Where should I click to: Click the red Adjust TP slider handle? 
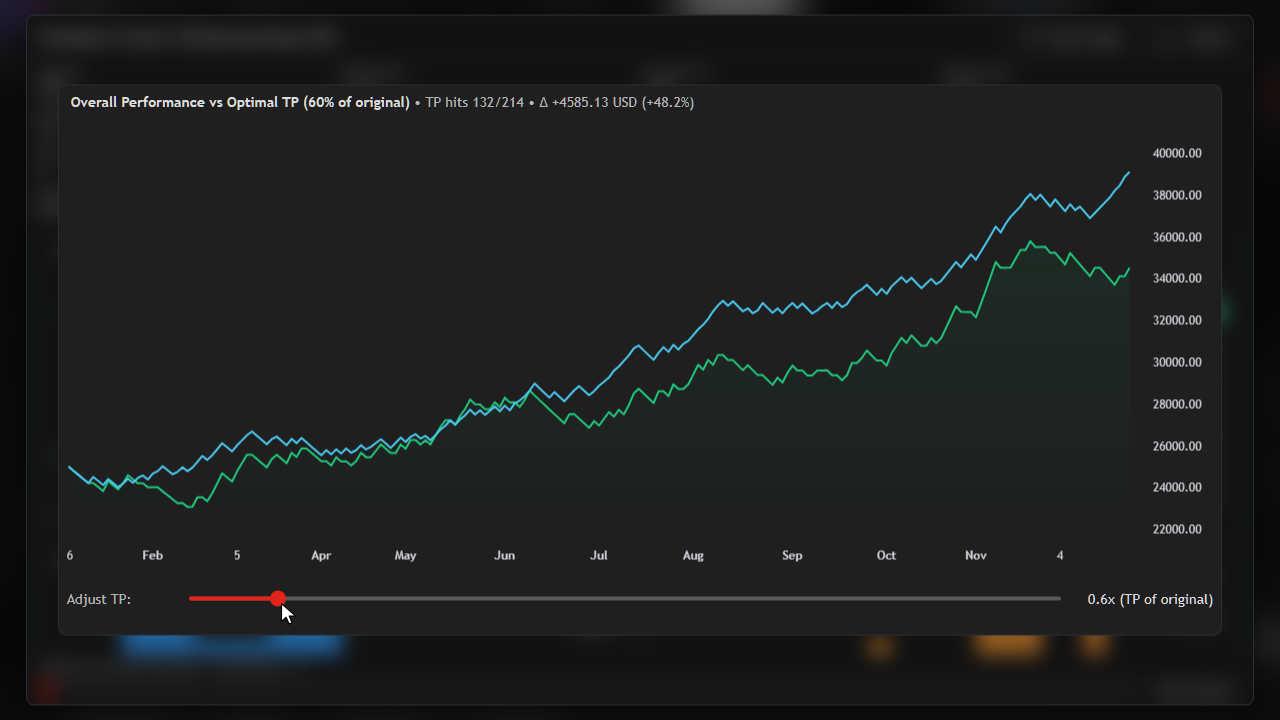pos(278,598)
